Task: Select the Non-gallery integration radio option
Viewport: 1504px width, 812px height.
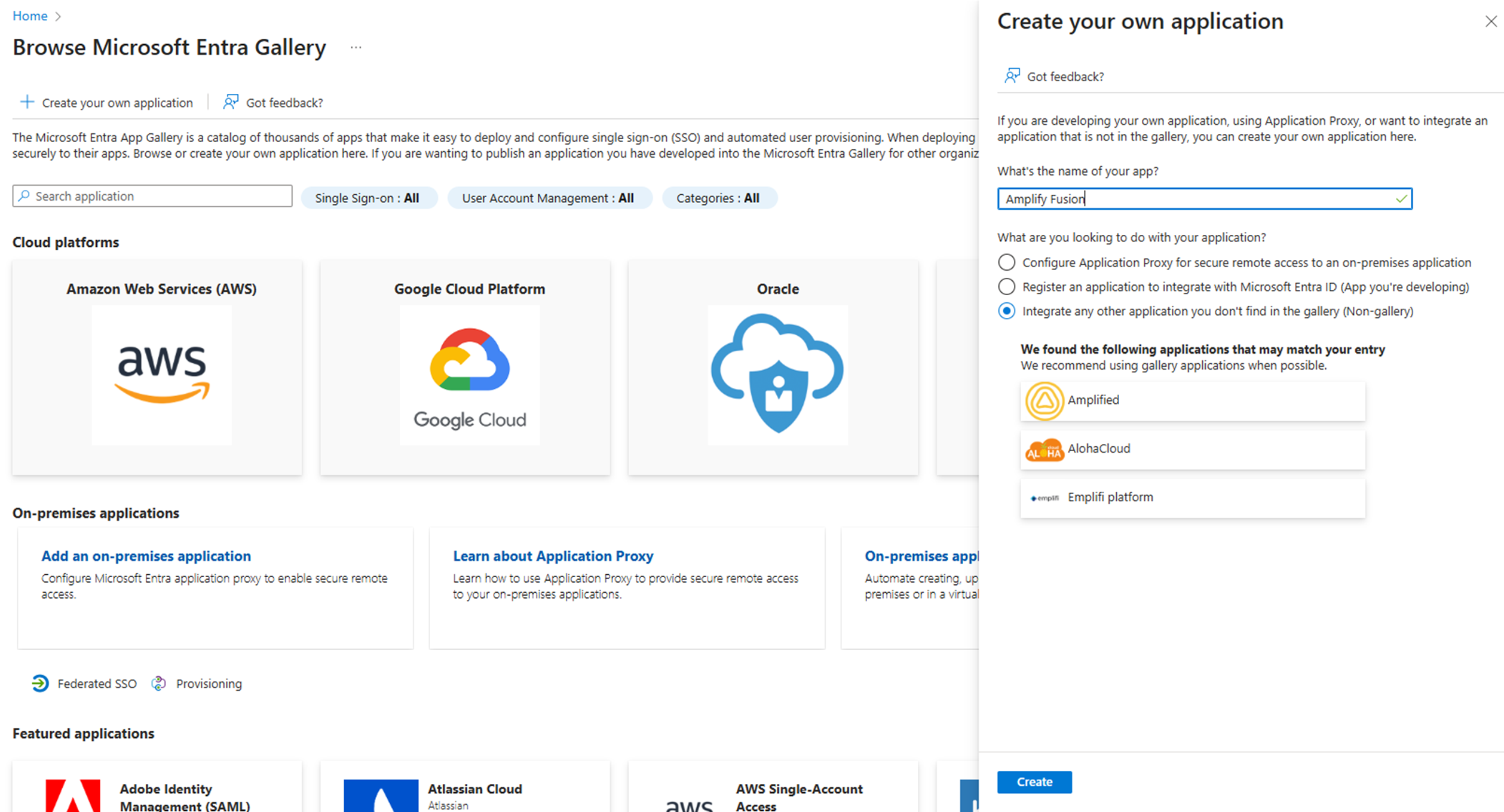Action: 1006,311
